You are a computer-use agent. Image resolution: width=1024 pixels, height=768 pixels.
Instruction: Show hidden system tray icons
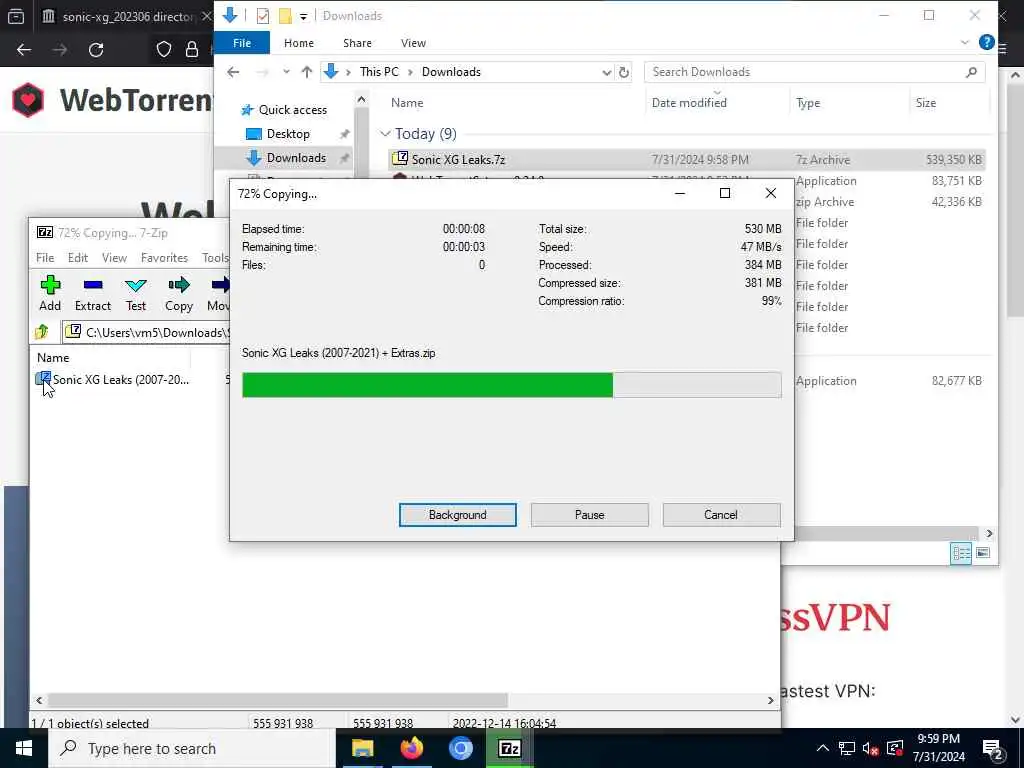(823, 748)
